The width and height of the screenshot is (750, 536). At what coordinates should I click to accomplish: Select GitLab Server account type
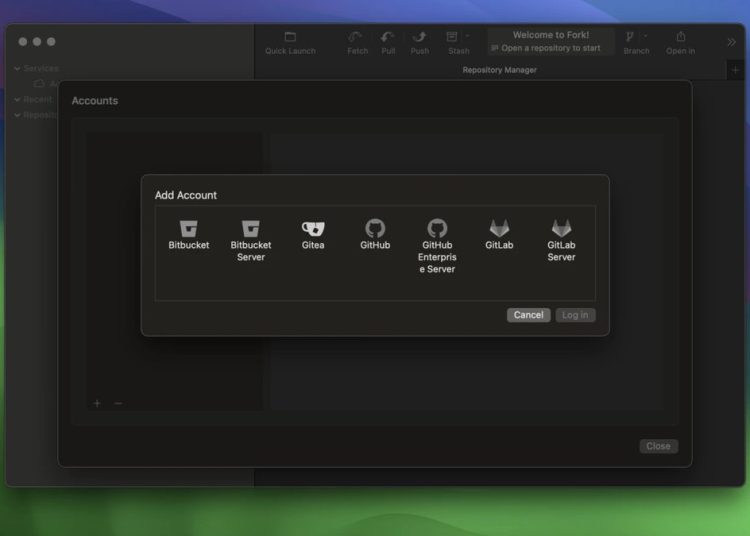(x=561, y=240)
